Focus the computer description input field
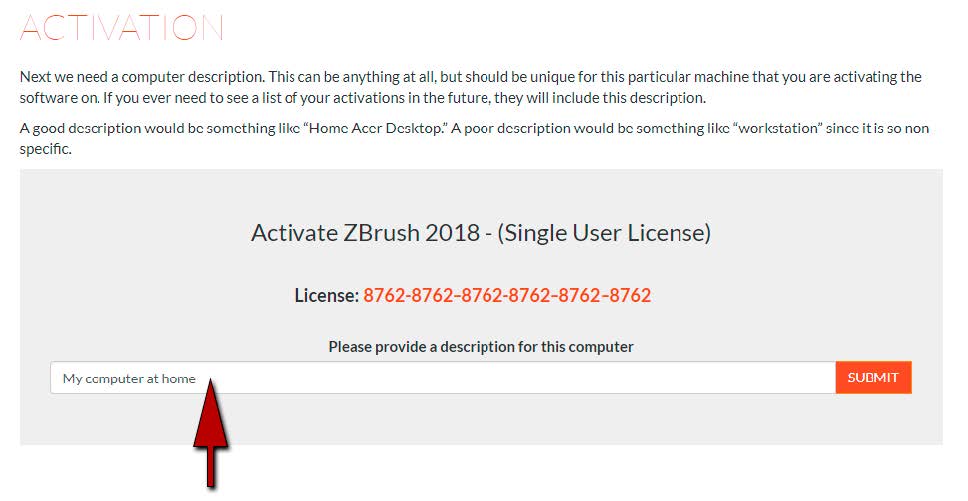968x501 pixels. 443,378
